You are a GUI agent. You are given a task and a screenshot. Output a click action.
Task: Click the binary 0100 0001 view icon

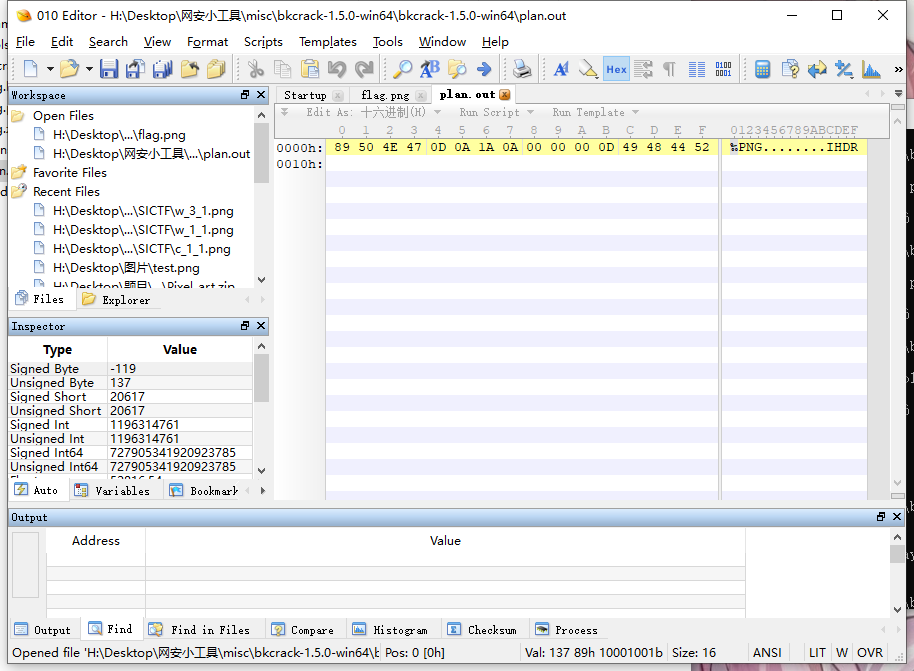(723, 69)
